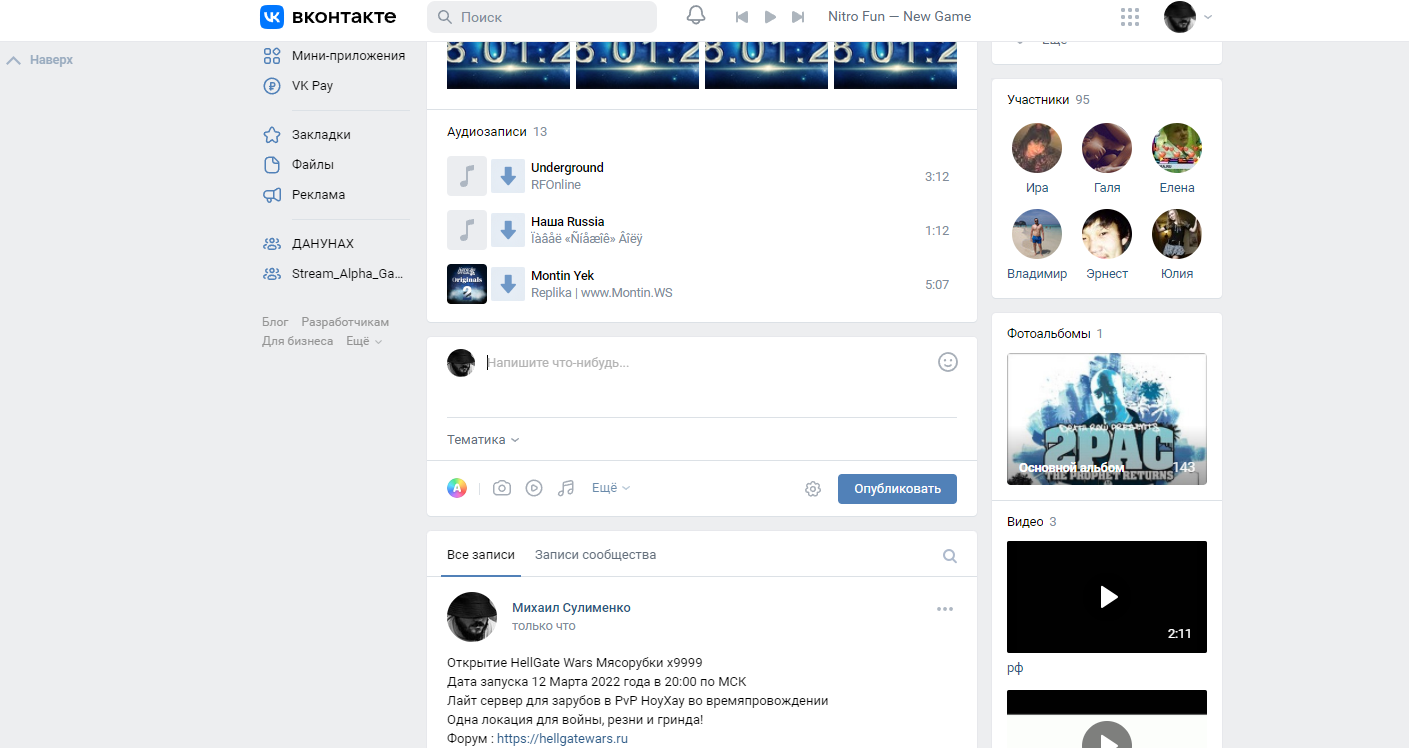Image resolution: width=1409 pixels, height=748 pixels.
Task: Click the search field Поиск
Action: click(x=542, y=17)
